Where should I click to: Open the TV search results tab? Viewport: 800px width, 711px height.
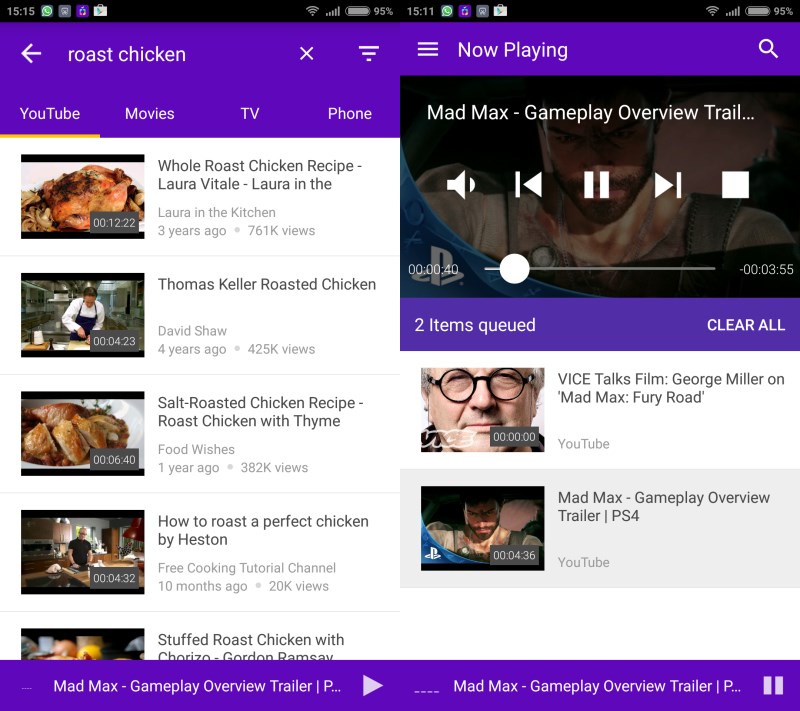pos(249,114)
